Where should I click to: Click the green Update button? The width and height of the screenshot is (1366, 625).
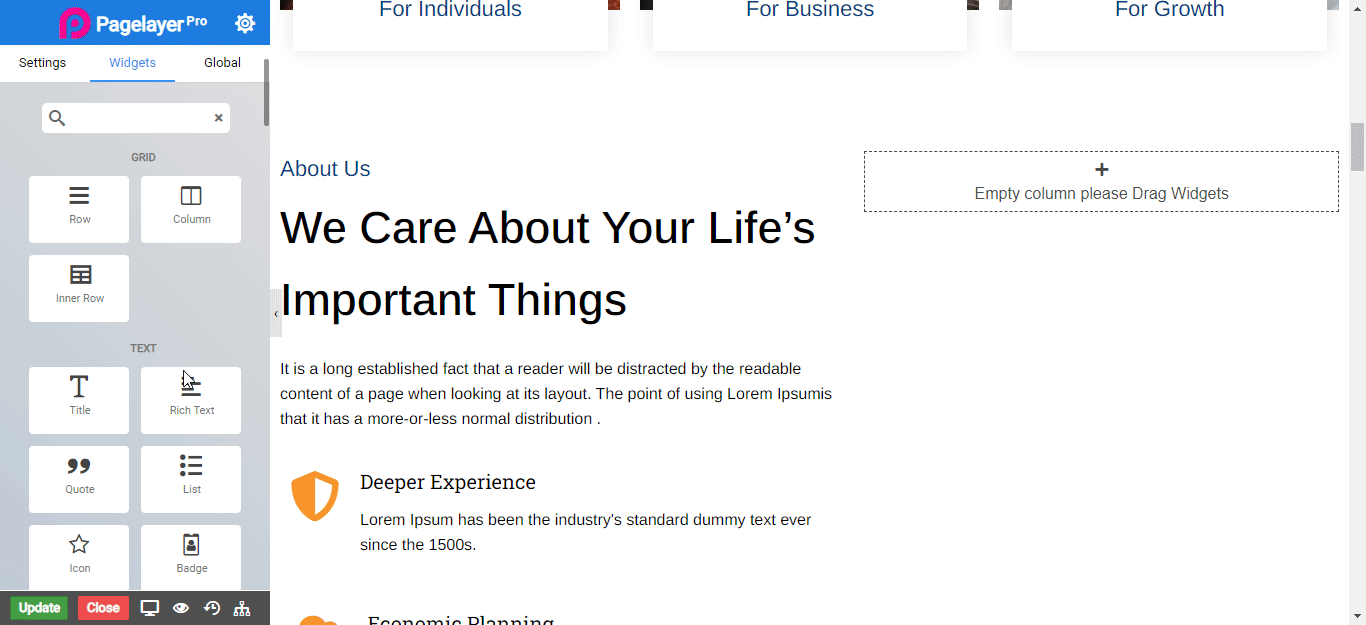[39, 608]
